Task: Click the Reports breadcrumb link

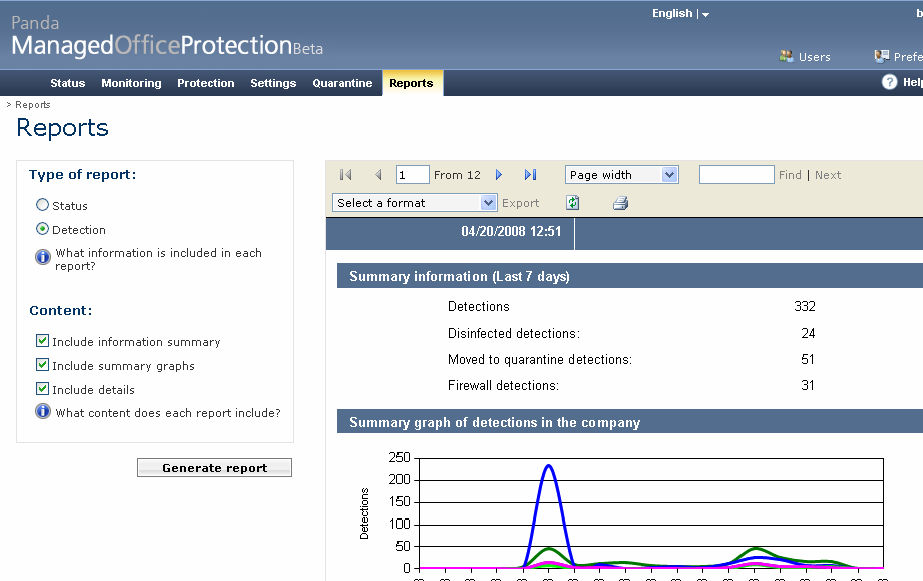Action: click(x=33, y=105)
